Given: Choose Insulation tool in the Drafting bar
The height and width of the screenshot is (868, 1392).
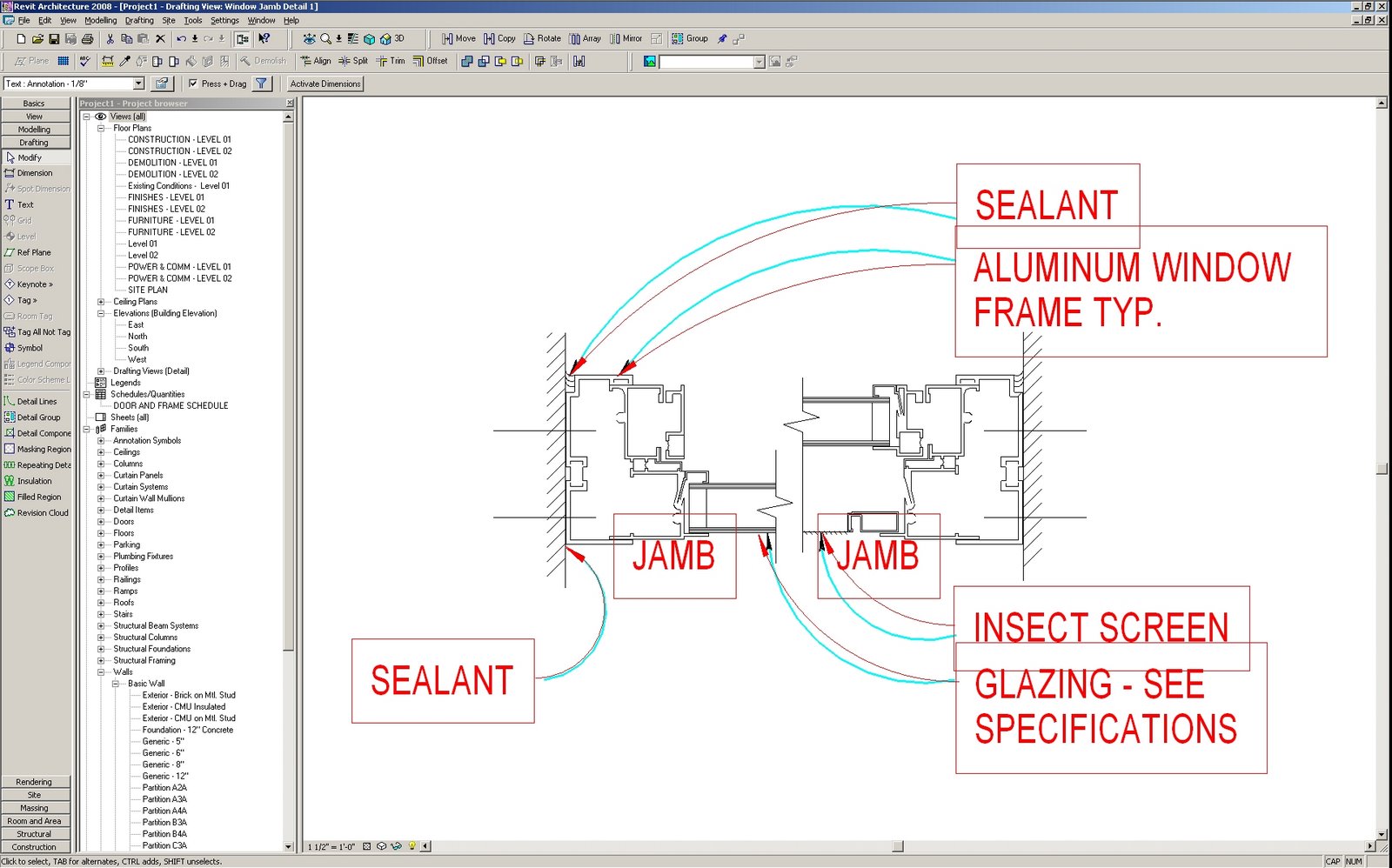Looking at the screenshot, I should click(x=29, y=481).
